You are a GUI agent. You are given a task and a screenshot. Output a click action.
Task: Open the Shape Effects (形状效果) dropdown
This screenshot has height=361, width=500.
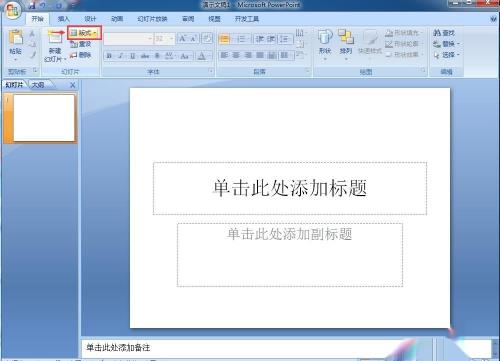click(404, 54)
